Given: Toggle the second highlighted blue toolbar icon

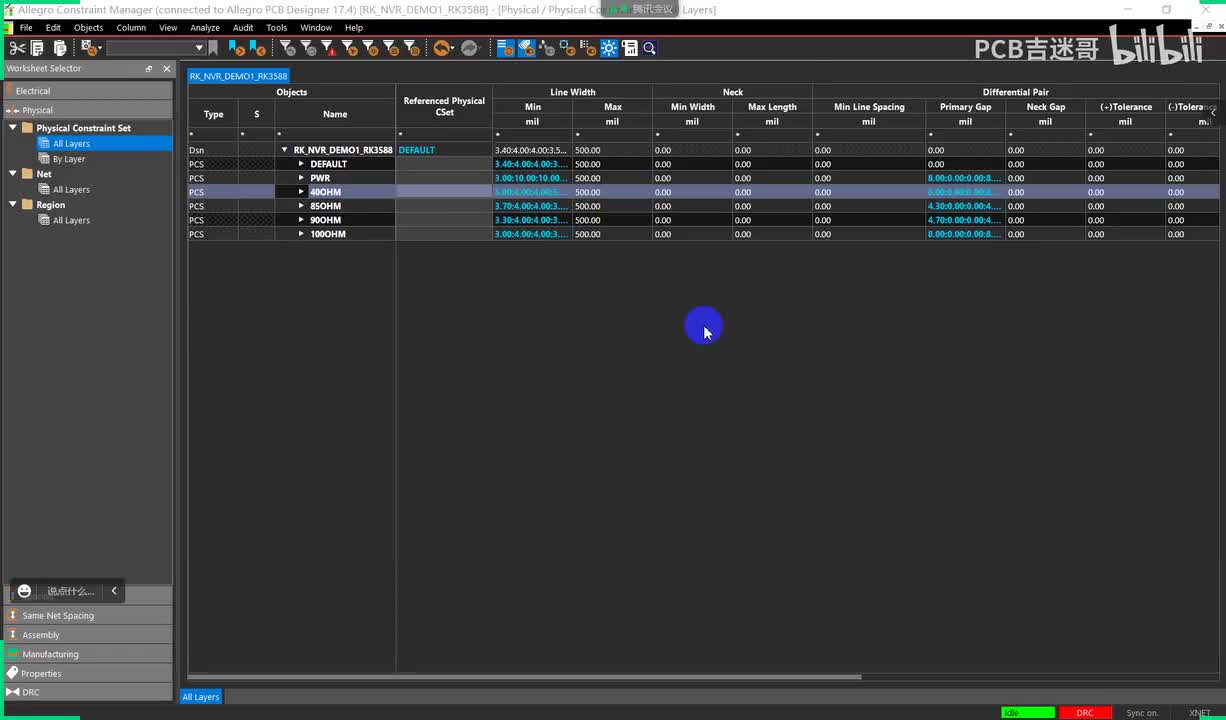Looking at the screenshot, I should (526, 48).
